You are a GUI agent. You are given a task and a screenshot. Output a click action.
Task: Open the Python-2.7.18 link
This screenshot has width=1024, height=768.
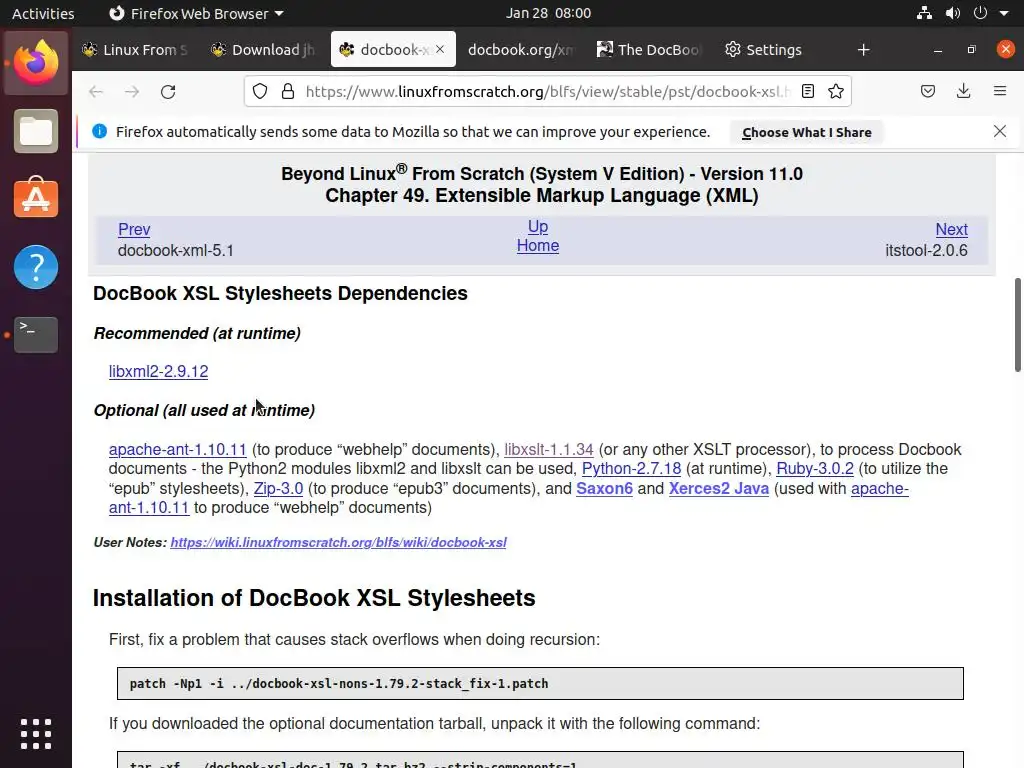click(x=631, y=468)
